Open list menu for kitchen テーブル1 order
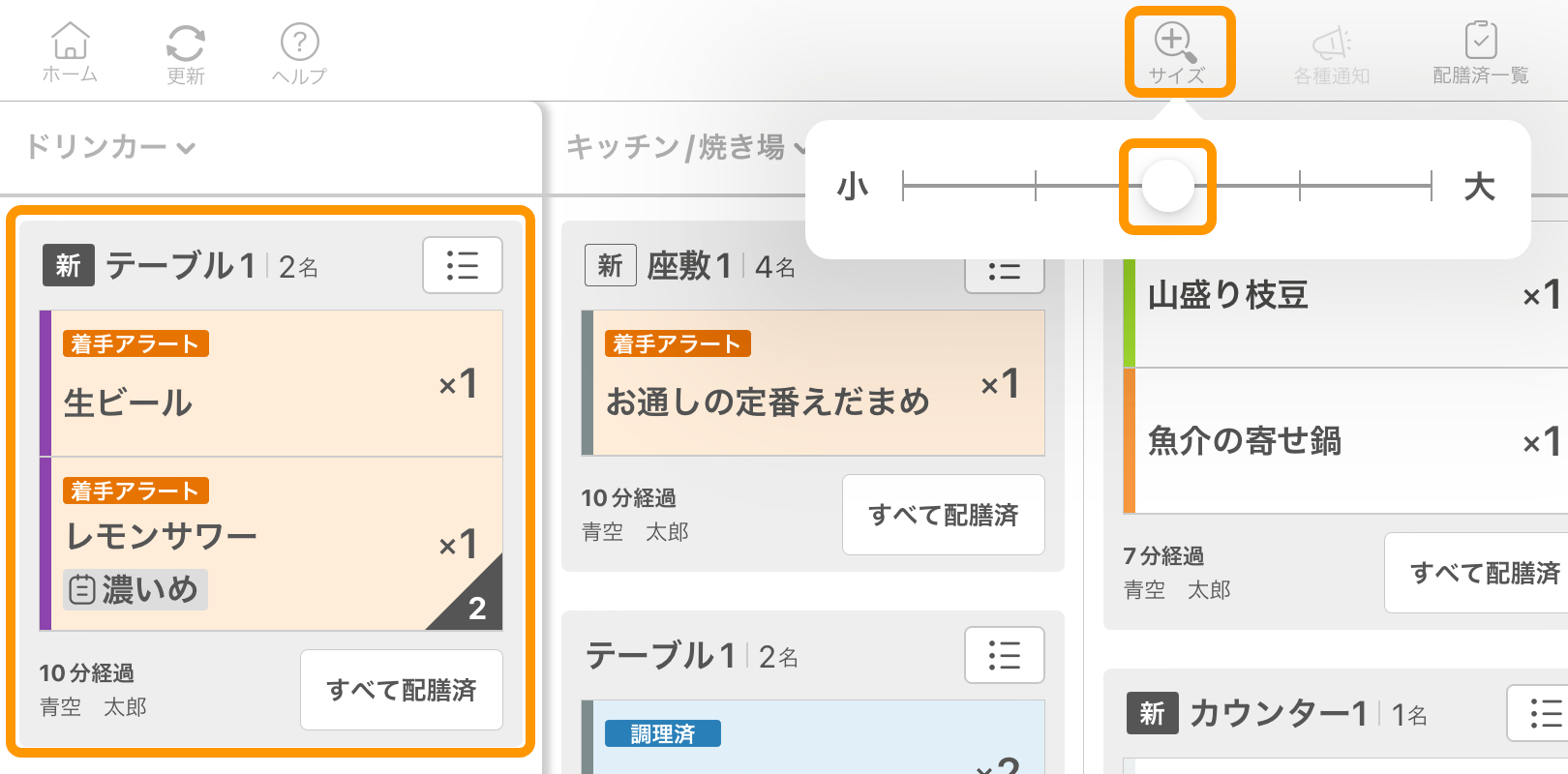The height and width of the screenshot is (774, 1568). pos(1005,655)
